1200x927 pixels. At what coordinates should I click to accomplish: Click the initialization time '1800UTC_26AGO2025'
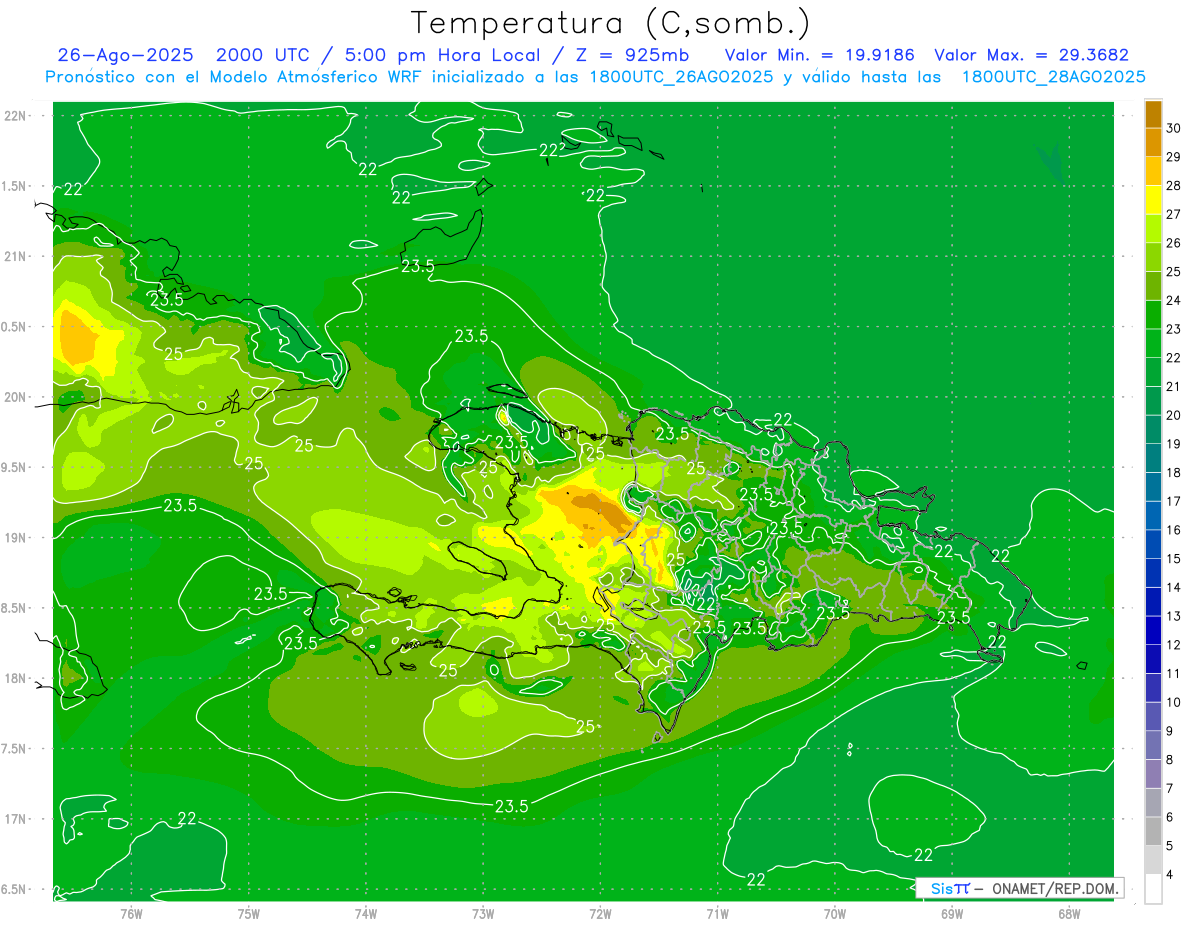(680, 77)
